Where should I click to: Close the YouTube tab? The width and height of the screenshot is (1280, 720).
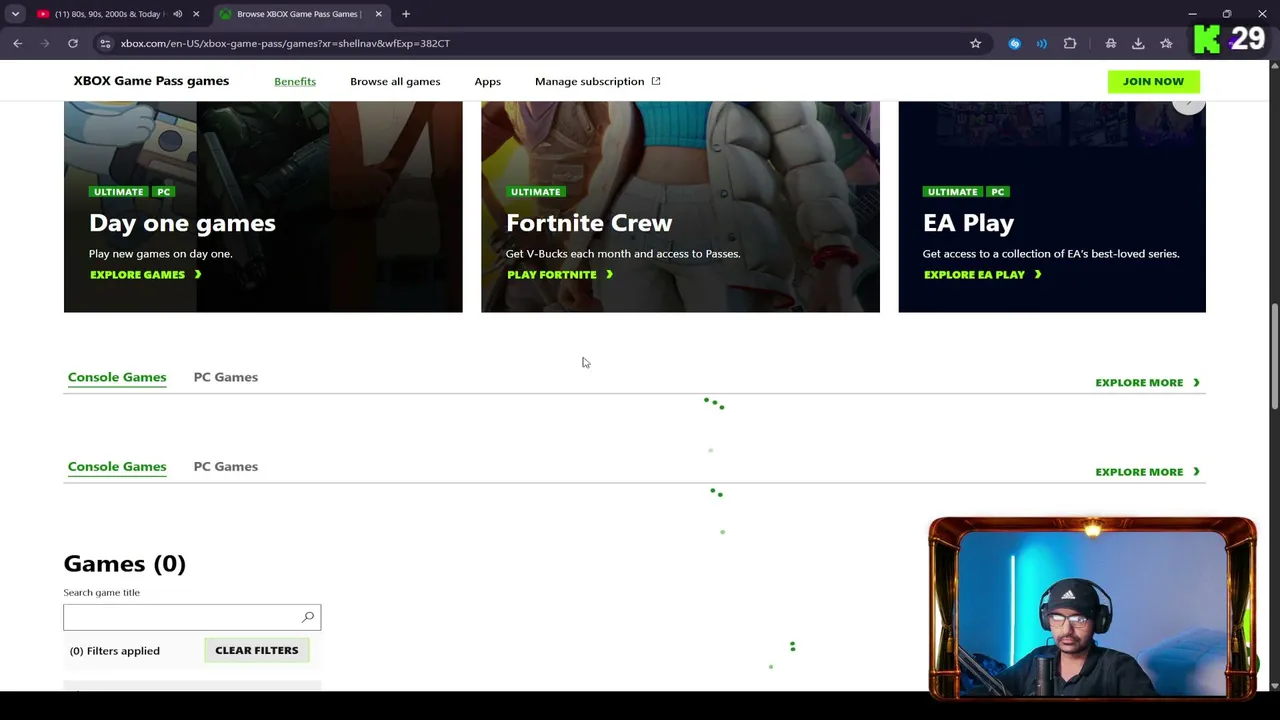(x=196, y=14)
